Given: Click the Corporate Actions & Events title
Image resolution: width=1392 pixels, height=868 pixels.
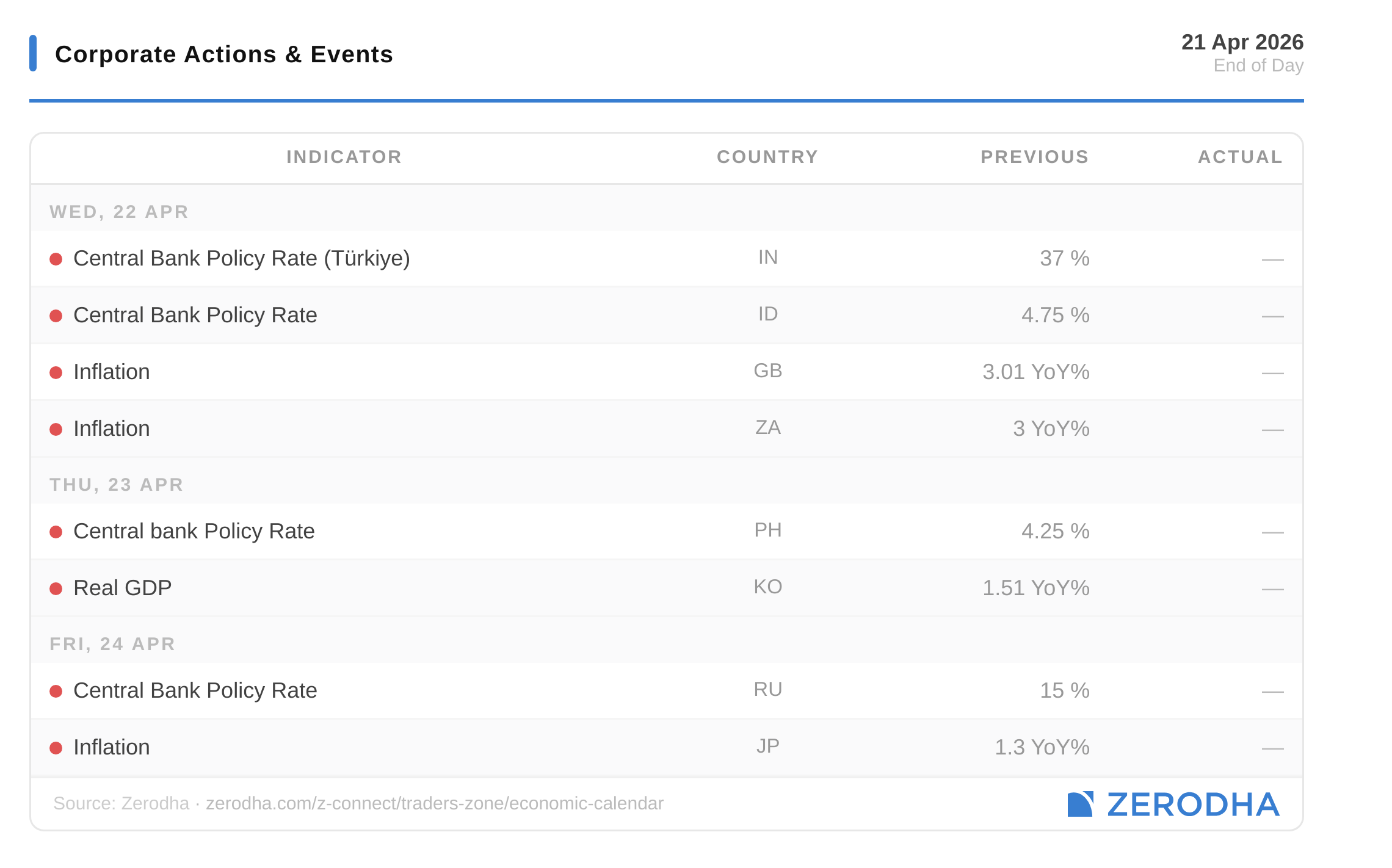Looking at the screenshot, I should [x=223, y=54].
